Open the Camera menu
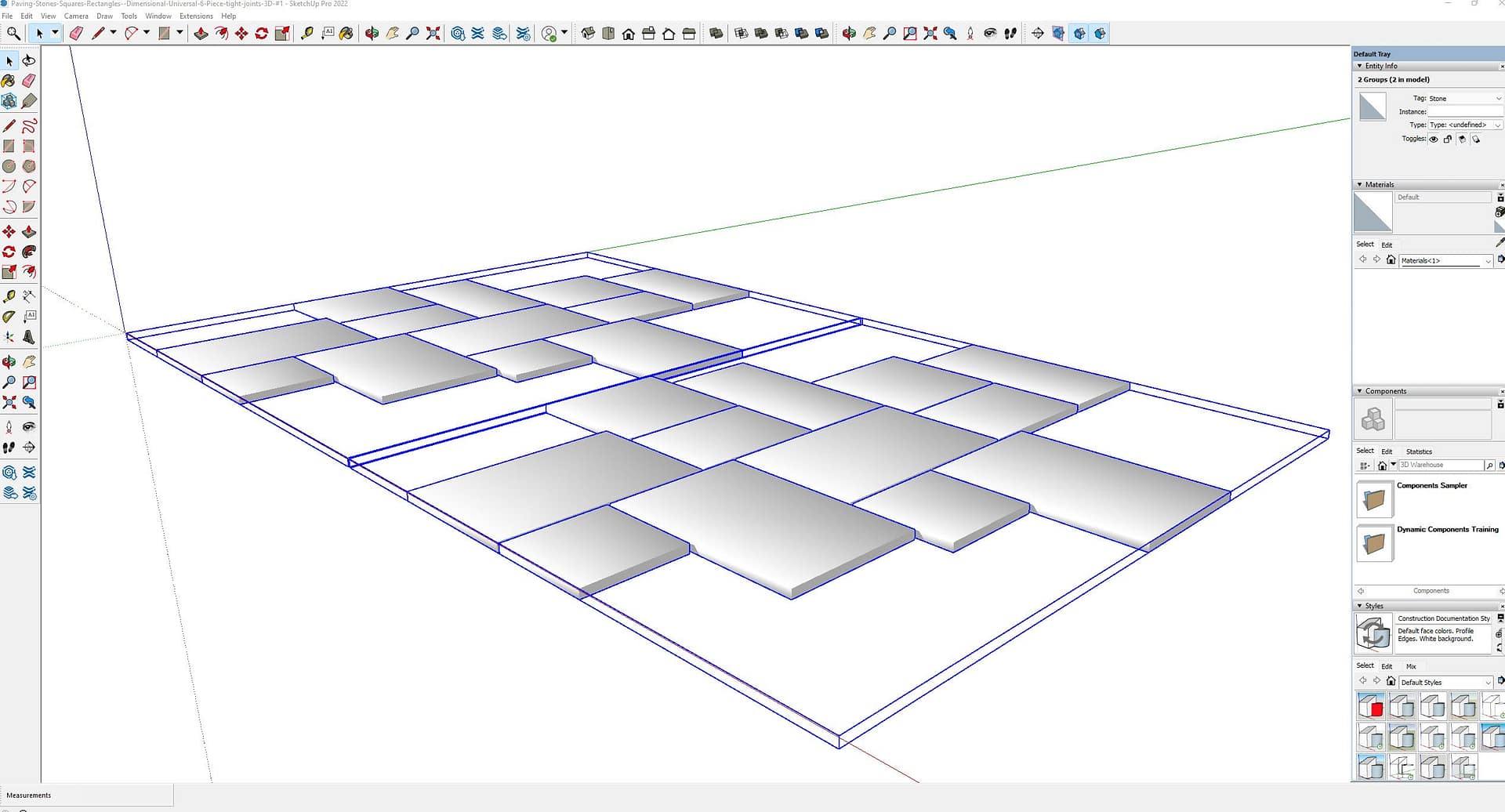1505x812 pixels. click(x=76, y=16)
